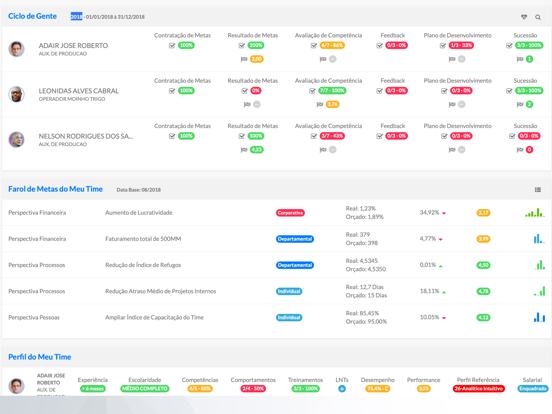Image resolution: width=552 pixels, height=414 pixels.
Task: Toggle Leonidas's Feedback checkbox
Action: (x=379, y=91)
